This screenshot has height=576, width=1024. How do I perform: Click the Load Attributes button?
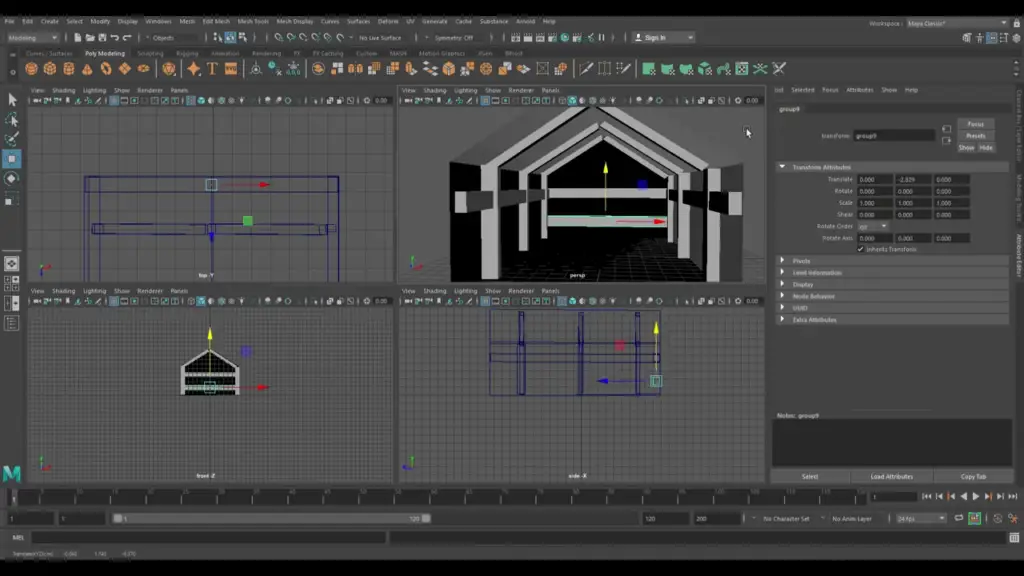click(891, 476)
